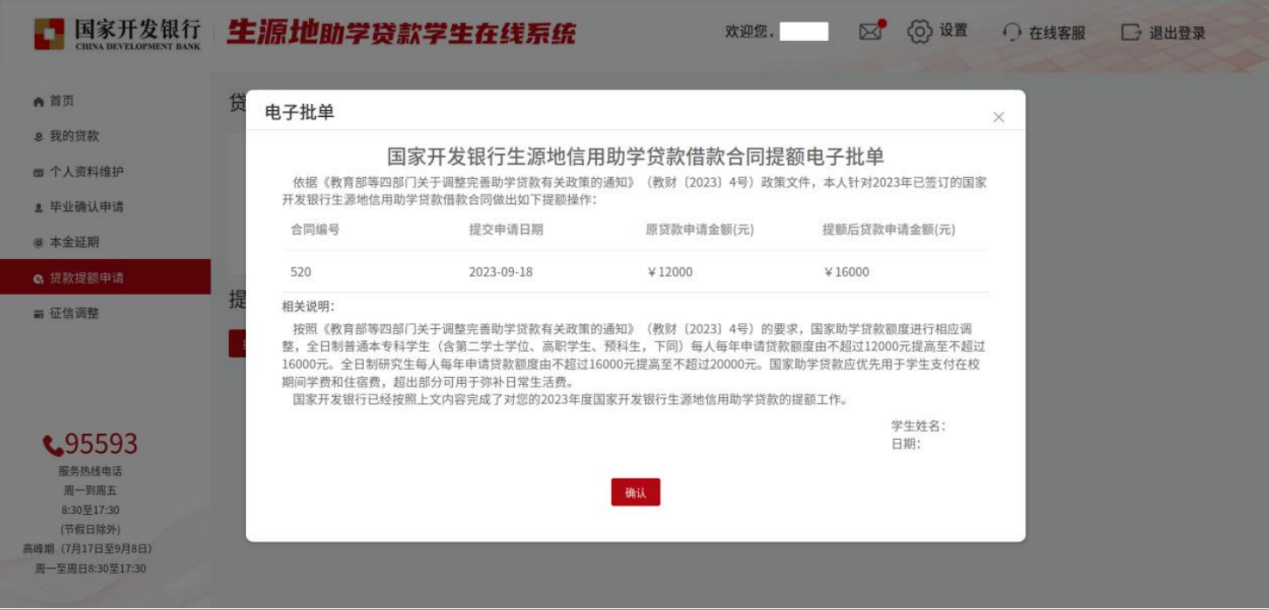Click the icon beside 贷款提额申请
This screenshot has width=1269, height=610.
tap(39, 278)
